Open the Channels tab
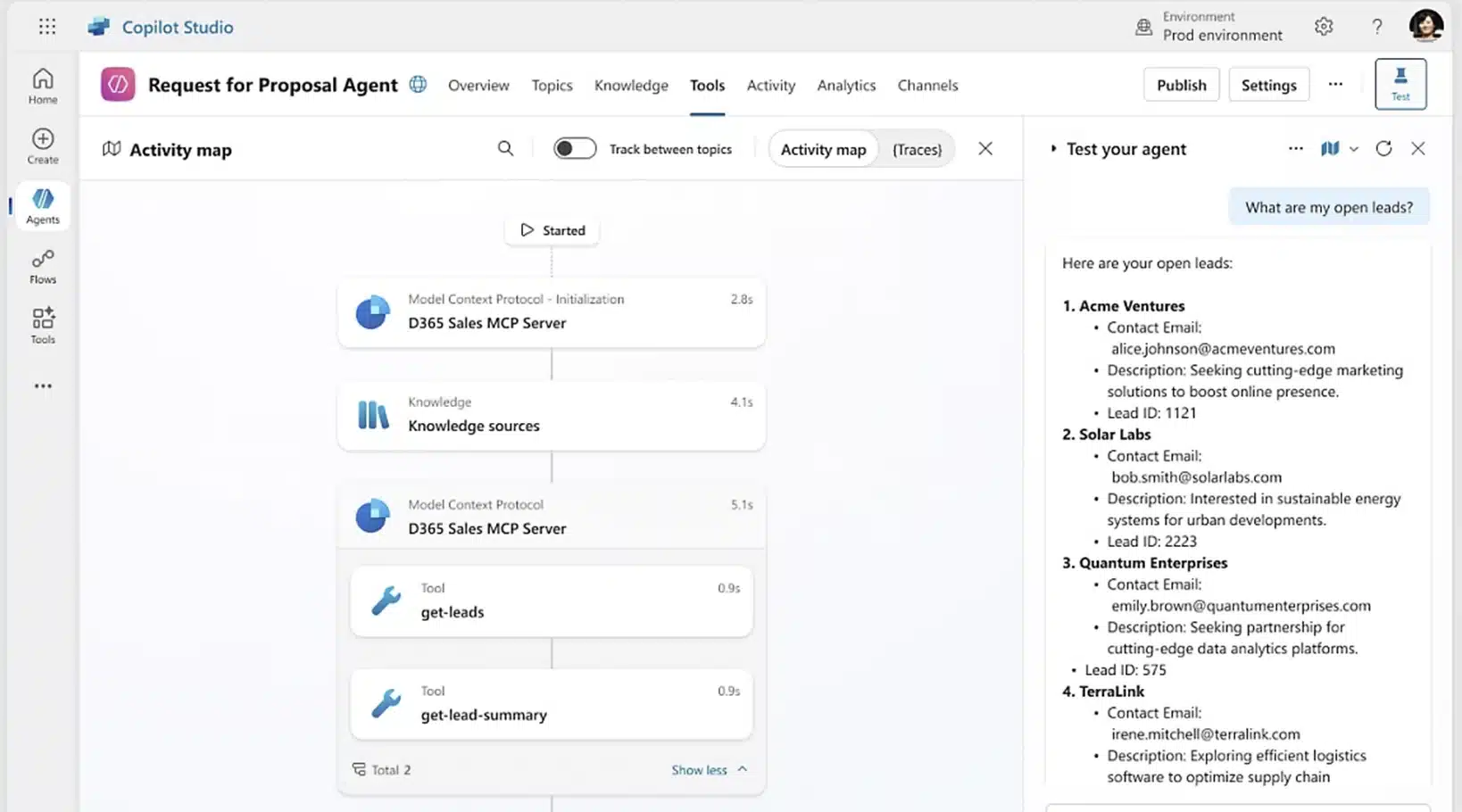The image size is (1462, 812). [x=927, y=85]
